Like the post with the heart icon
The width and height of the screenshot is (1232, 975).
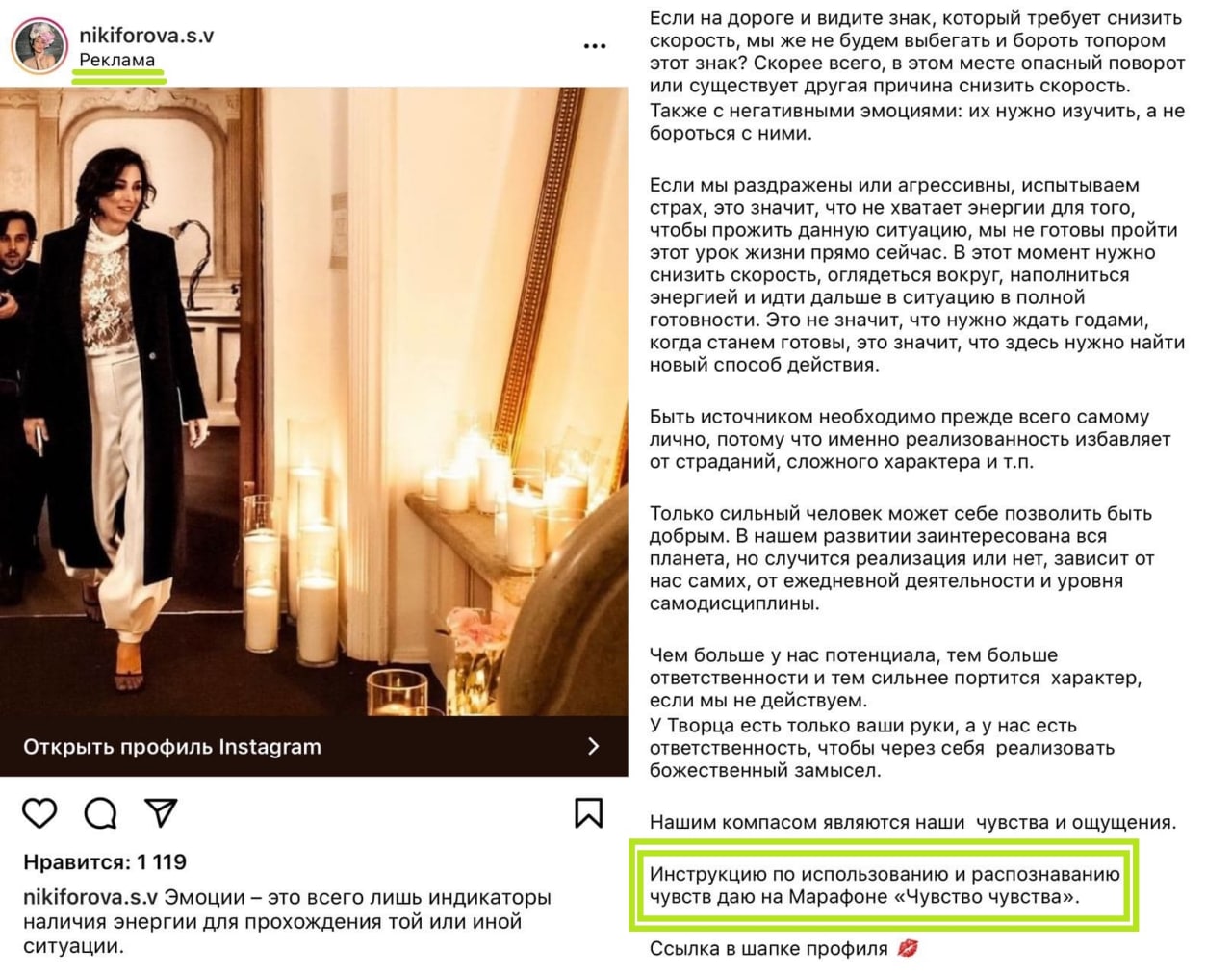click(x=39, y=813)
